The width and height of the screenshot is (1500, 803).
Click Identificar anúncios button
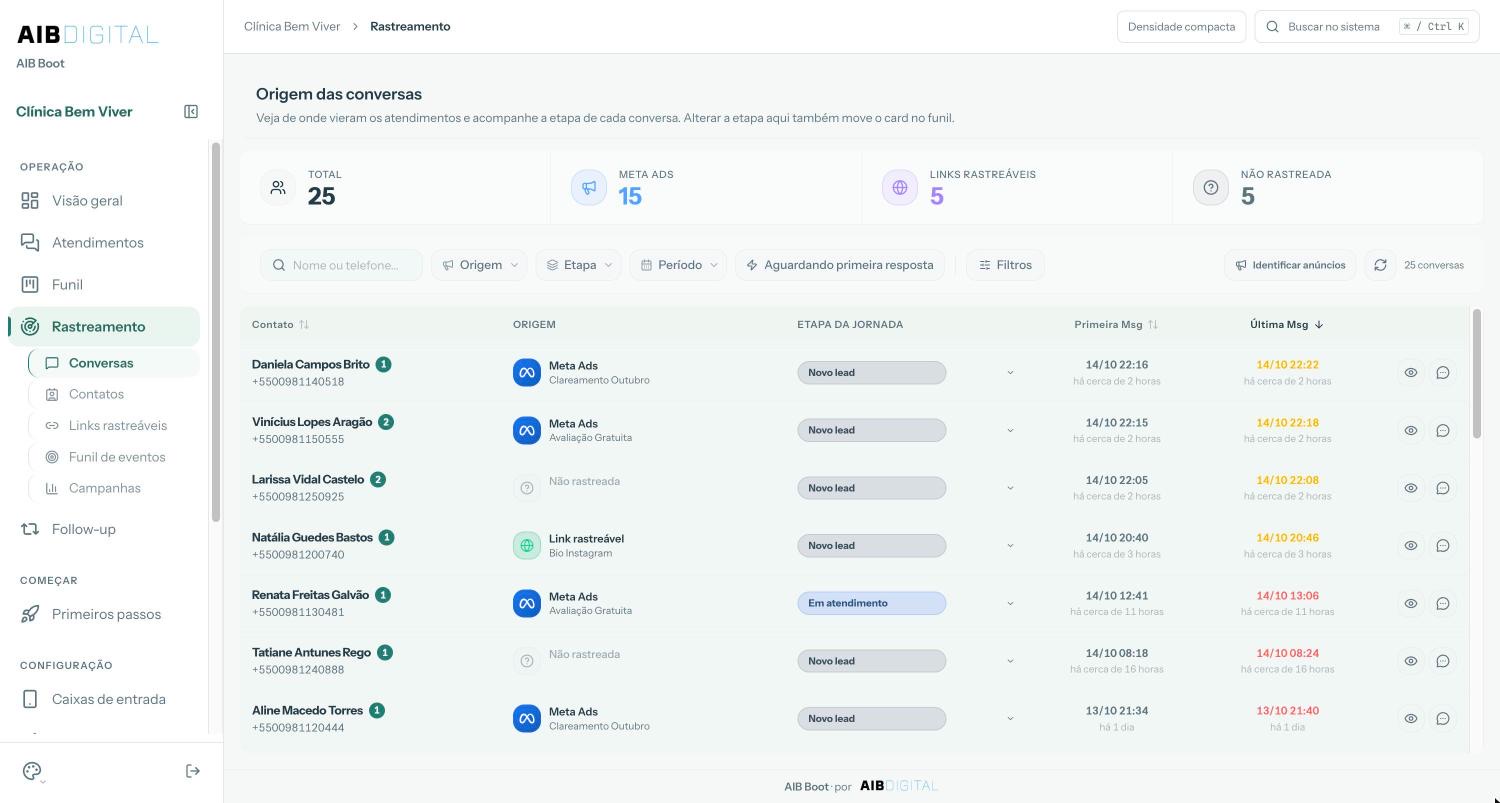tap(1290, 265)
